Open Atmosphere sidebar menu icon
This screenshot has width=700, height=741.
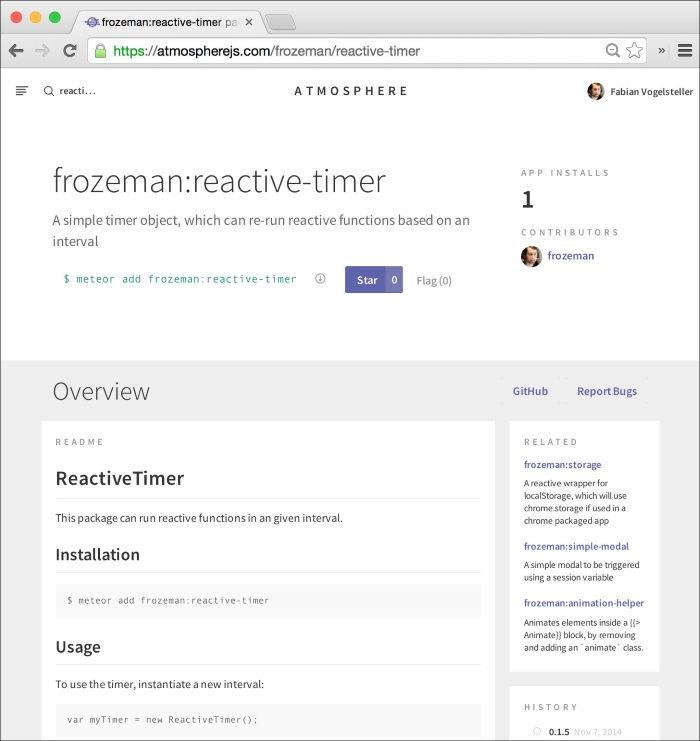click(22, 91)
